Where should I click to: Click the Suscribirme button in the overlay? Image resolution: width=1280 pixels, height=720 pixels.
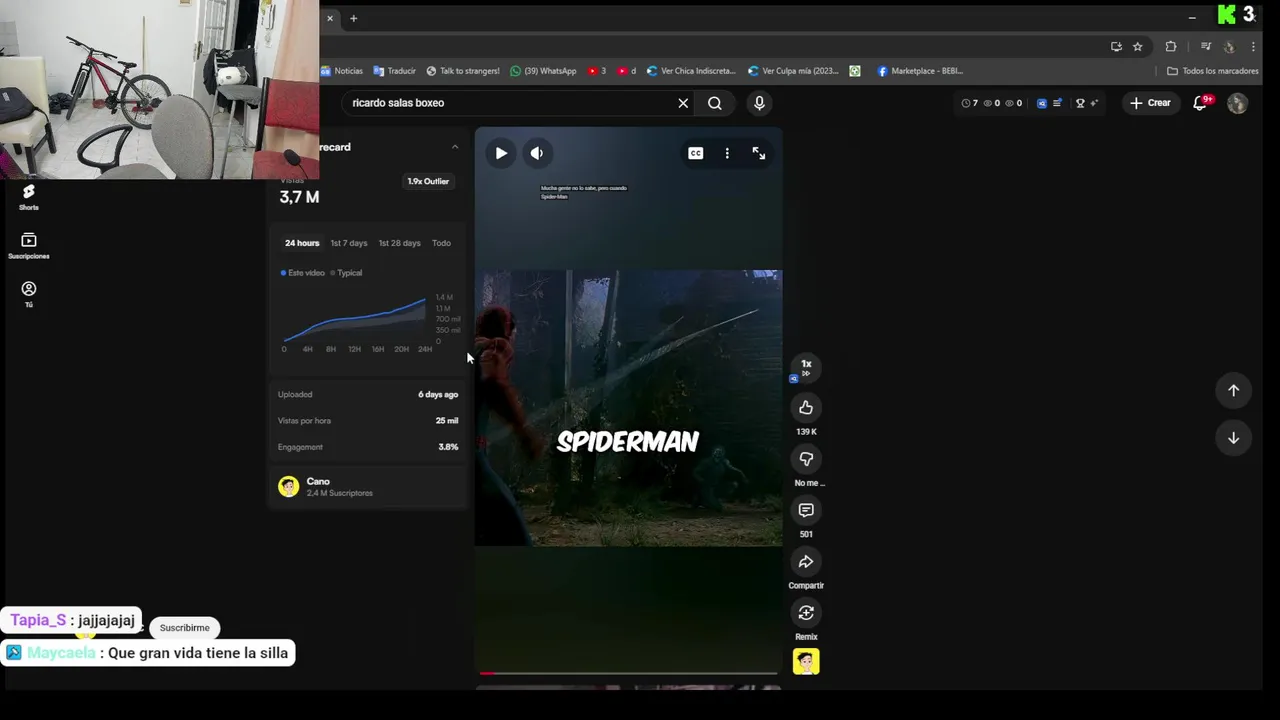[x=185, y=628]
